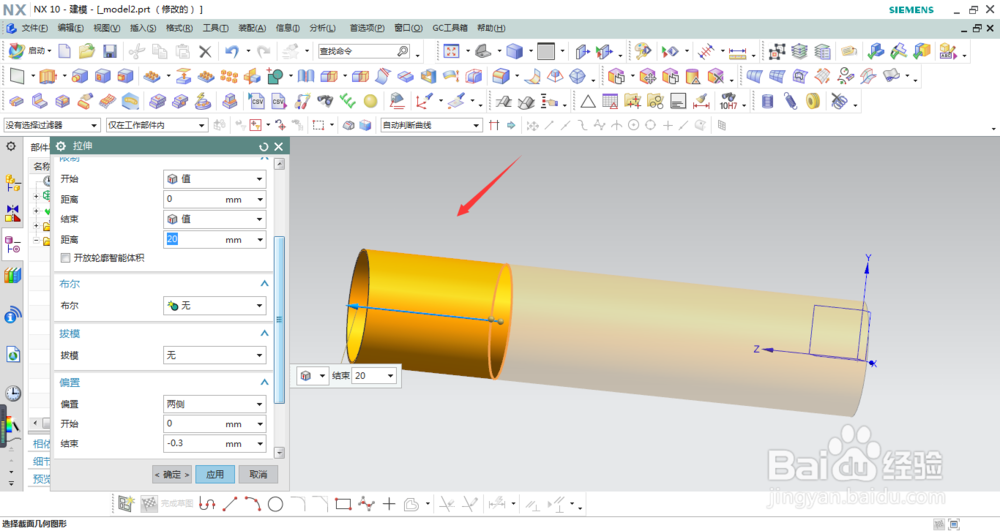Click the line sketch tool at bottom

[230, 505]
